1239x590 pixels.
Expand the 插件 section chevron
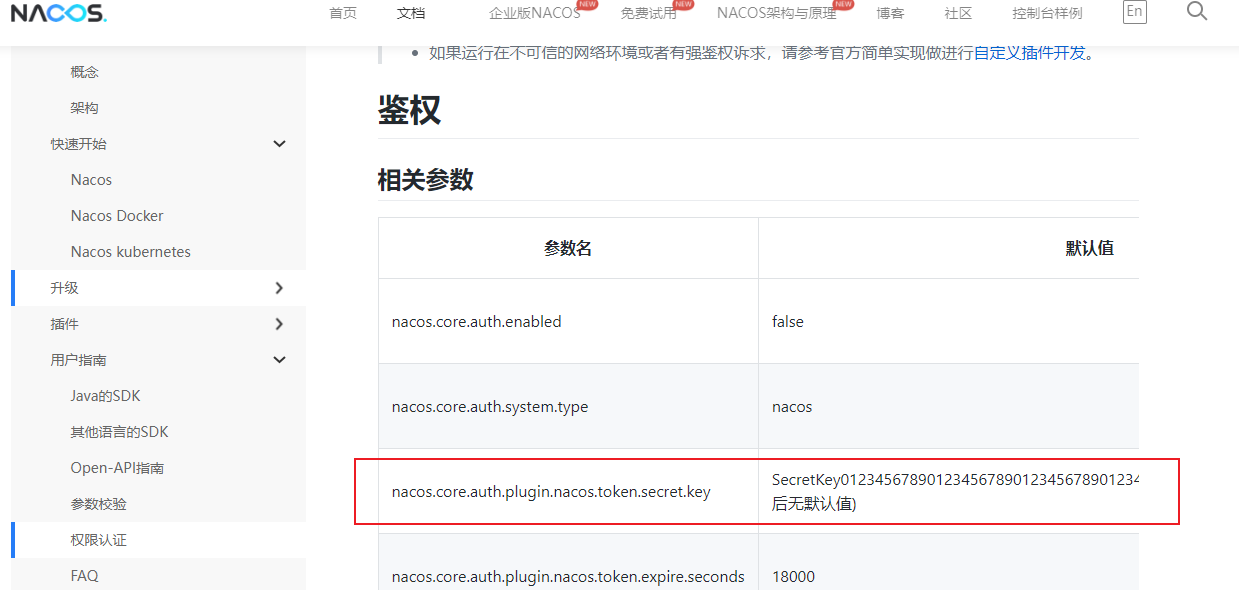[279, 324]
